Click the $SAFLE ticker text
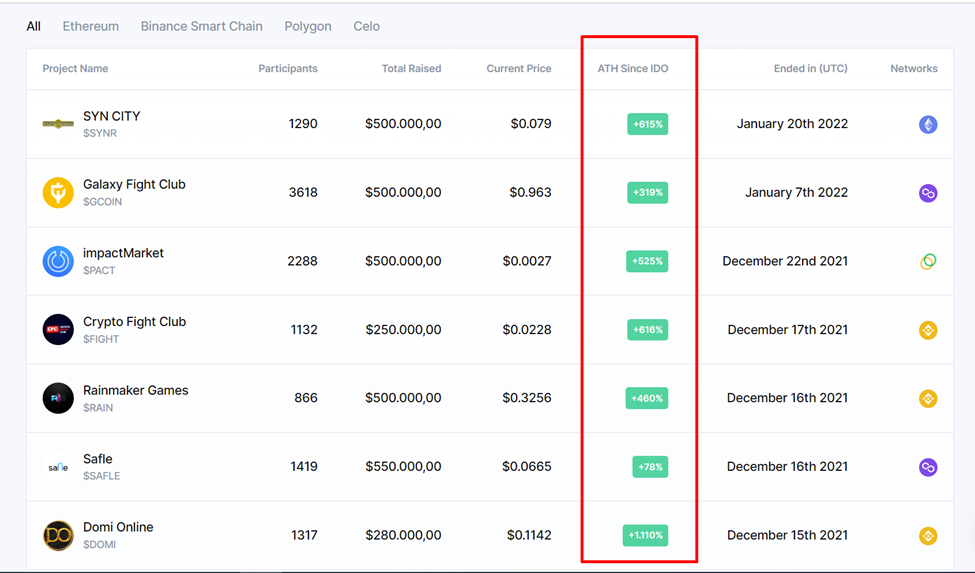Viewport: 975px width, 573px height. [102, 476]
